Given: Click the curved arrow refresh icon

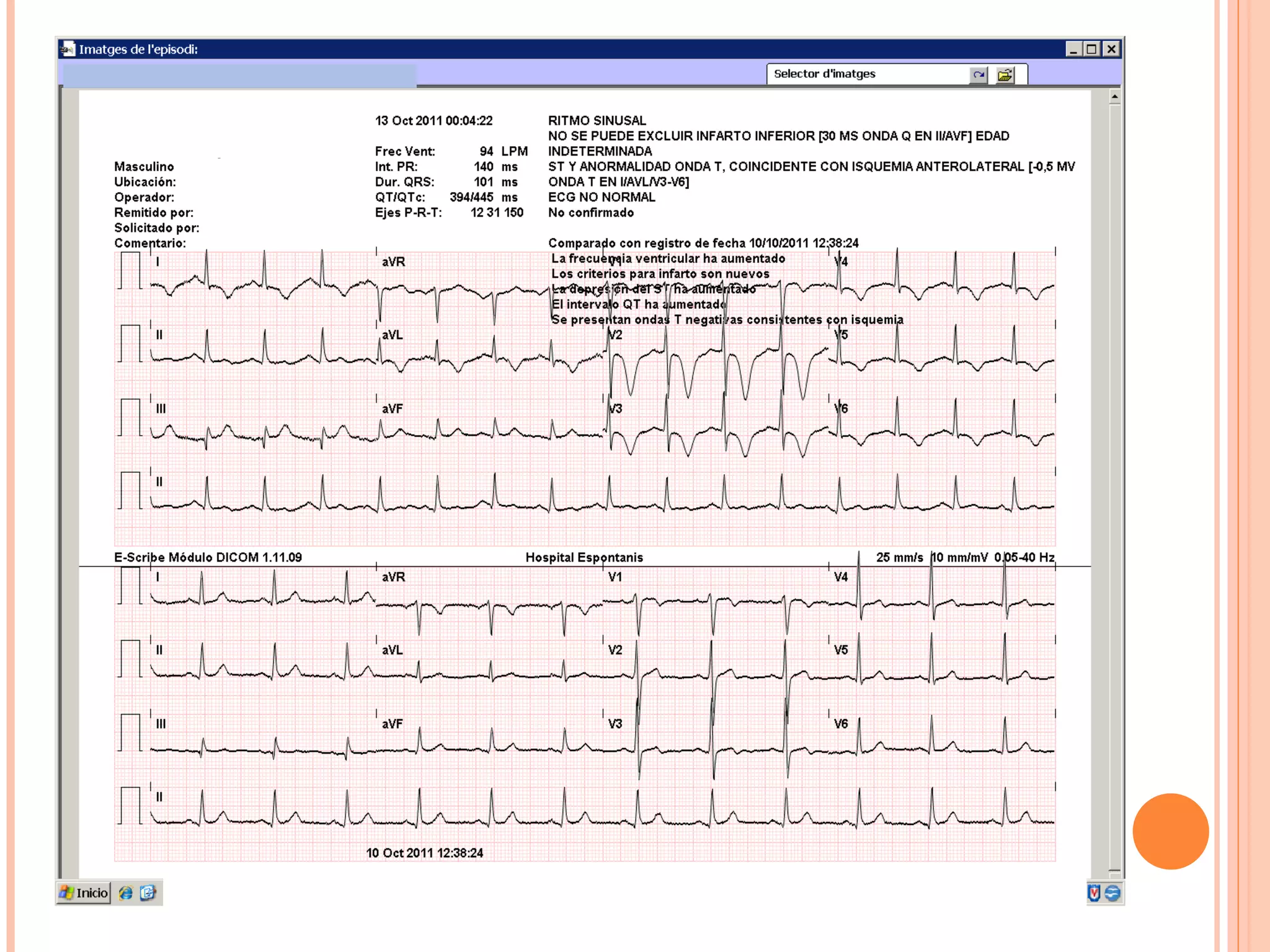Looking at the screenshot, I should point(979,75).
